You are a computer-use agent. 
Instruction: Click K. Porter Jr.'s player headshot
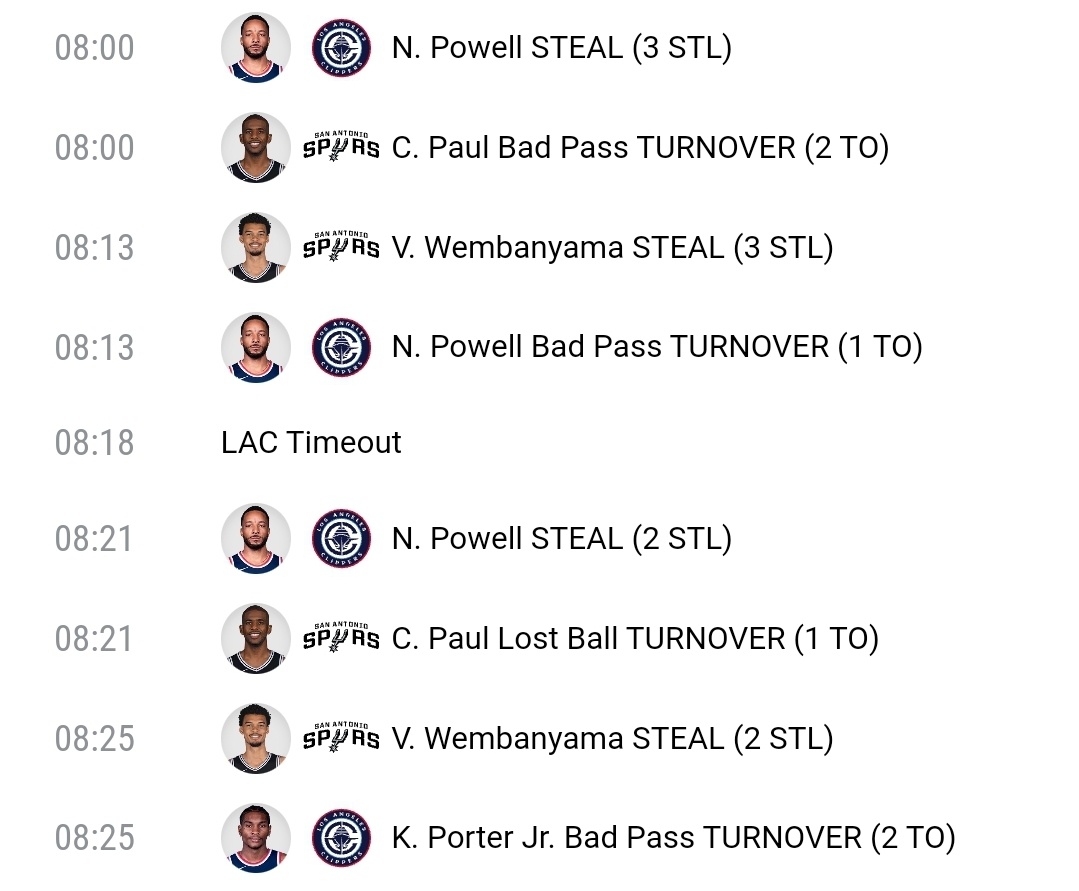coord(256,838)
